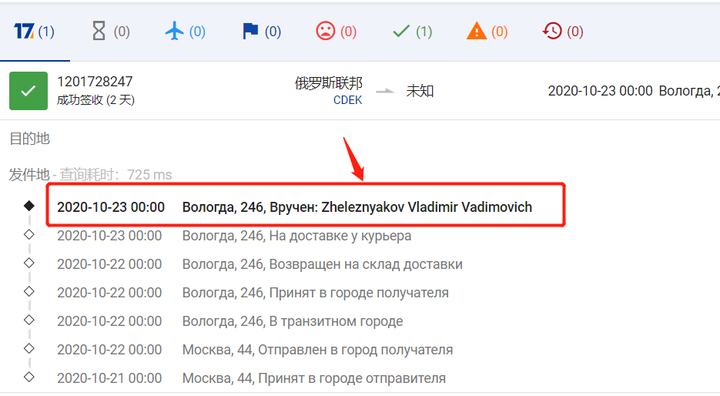This screenshot has width=720, height=396.
Task: Select the Принят в городе отправителя event
Action: (x=251, y=378)
